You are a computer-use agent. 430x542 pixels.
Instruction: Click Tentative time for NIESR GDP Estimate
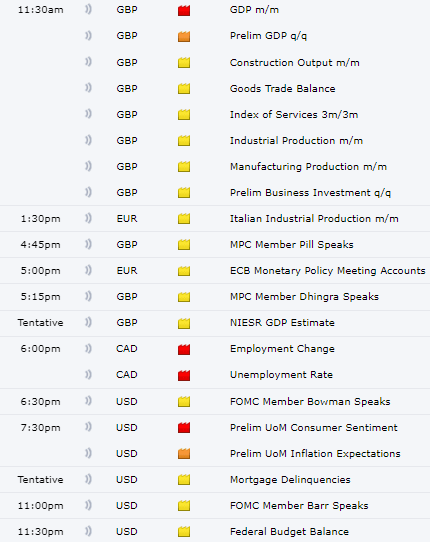(x=40, y=323)
